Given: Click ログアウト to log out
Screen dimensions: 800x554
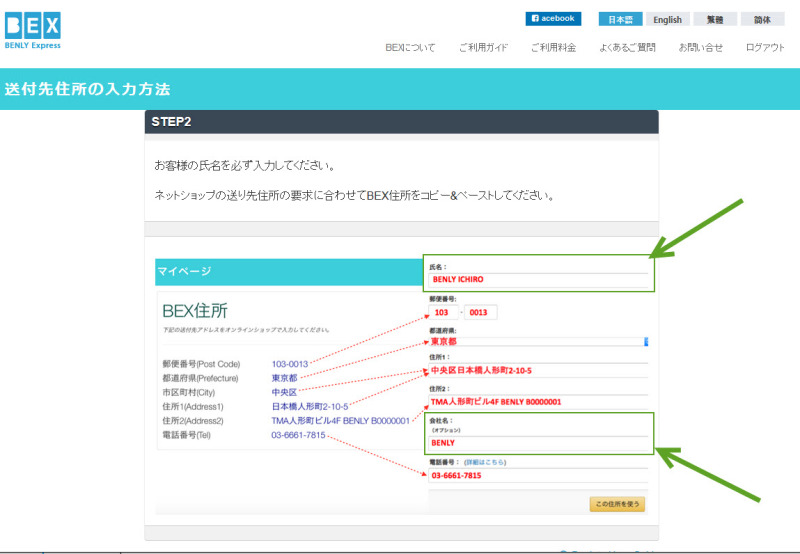Looking at the screenshot, I should 765,47.
